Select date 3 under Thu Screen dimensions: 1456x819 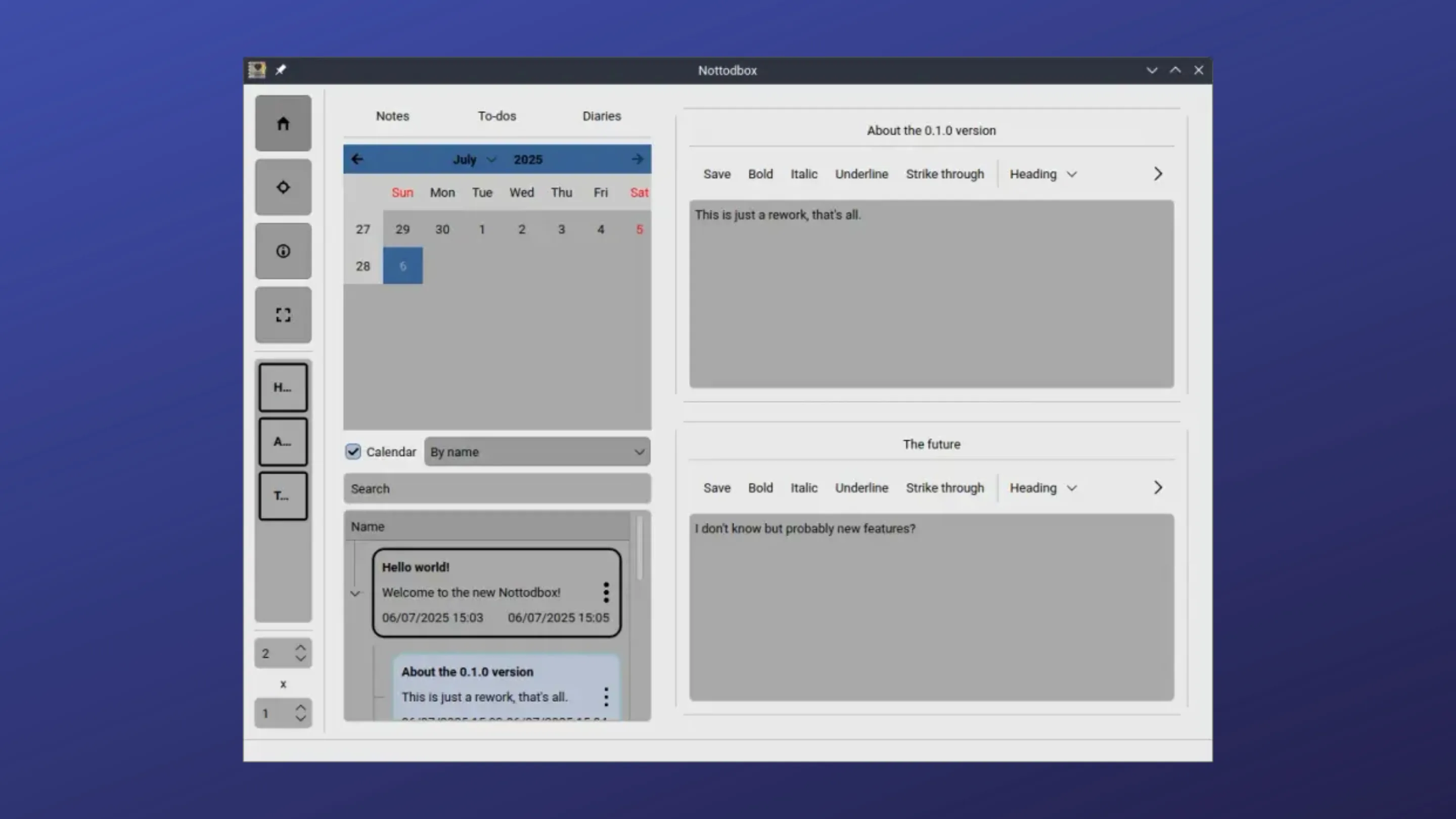click(x=561, y=229)
